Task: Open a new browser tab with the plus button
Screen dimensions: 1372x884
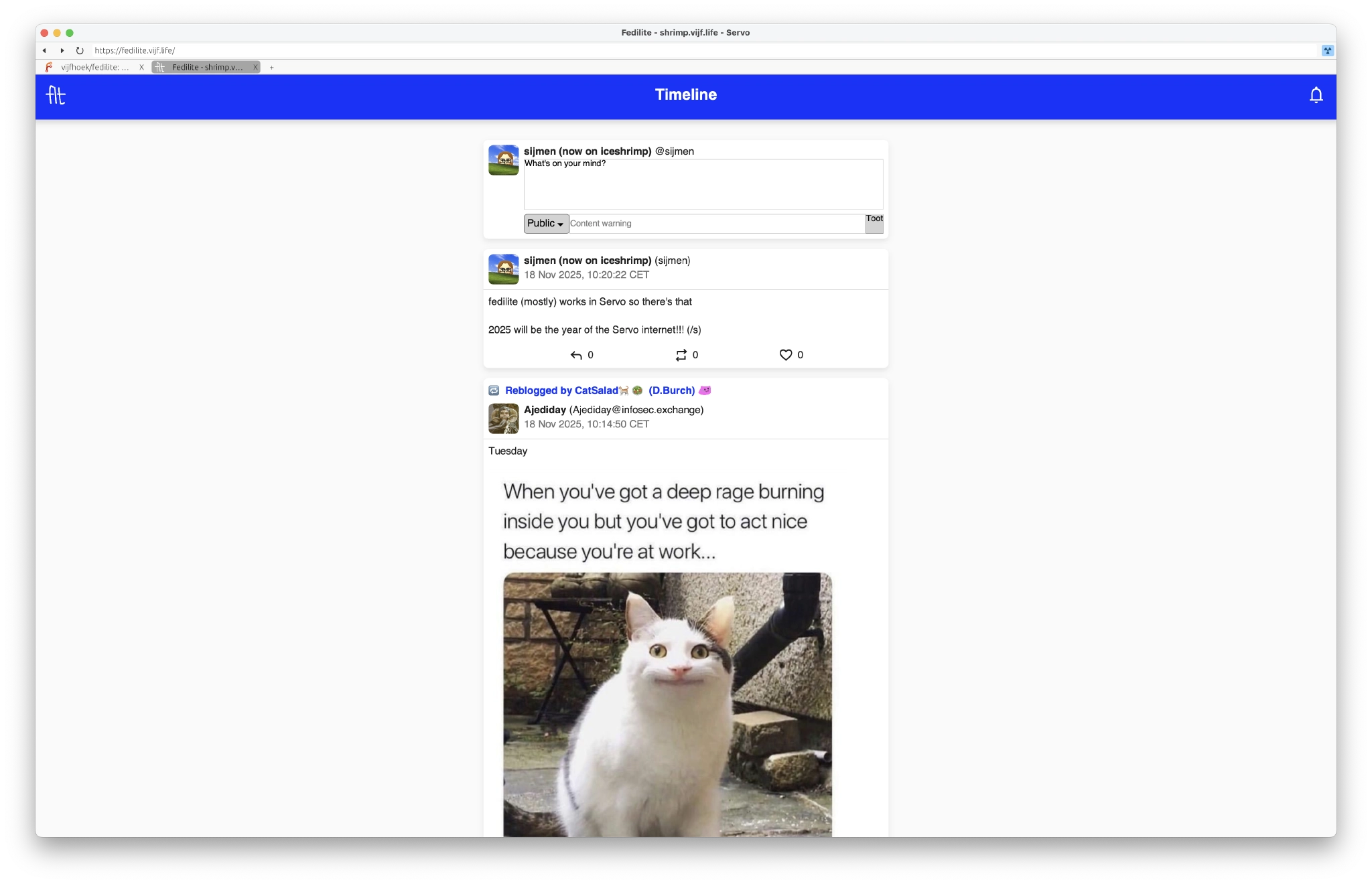Action: click(272, 67)
